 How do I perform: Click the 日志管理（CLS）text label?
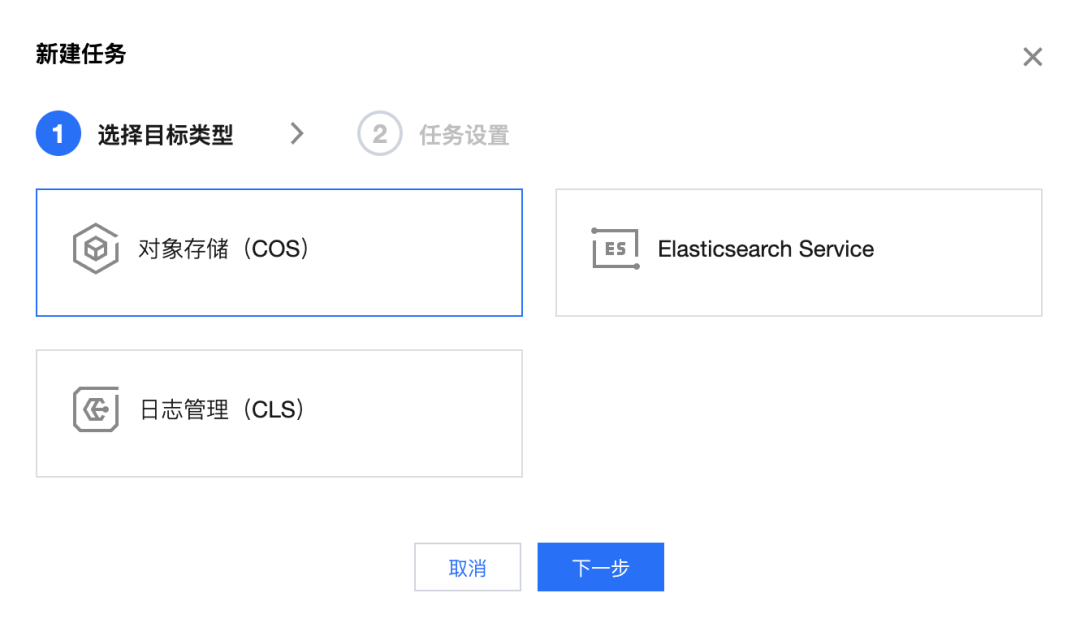pos(222,410)
